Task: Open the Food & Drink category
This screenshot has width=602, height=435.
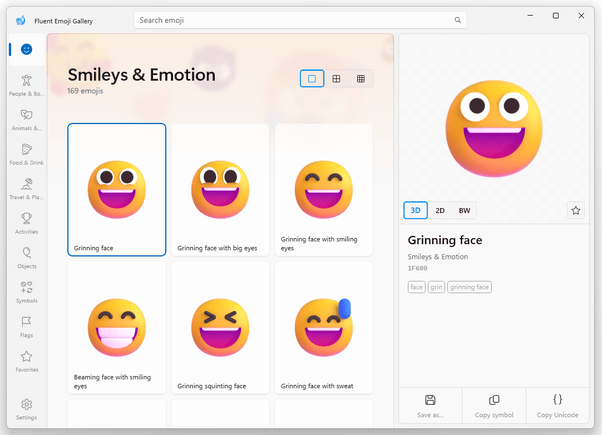Action: coord(26,154)
